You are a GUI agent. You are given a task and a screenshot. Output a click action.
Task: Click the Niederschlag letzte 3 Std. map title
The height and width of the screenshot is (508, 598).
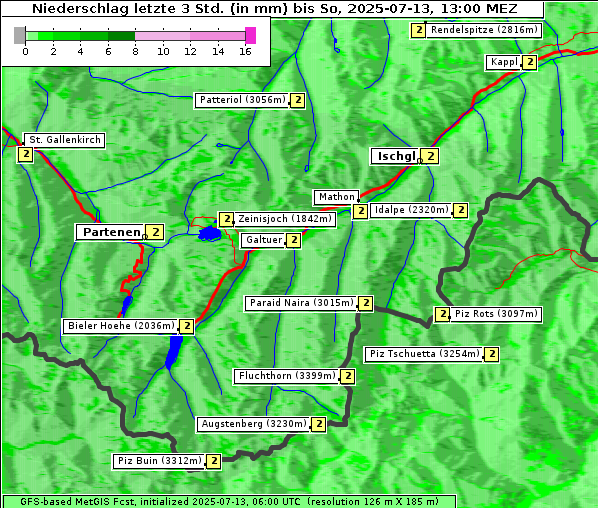pos(274,9)
